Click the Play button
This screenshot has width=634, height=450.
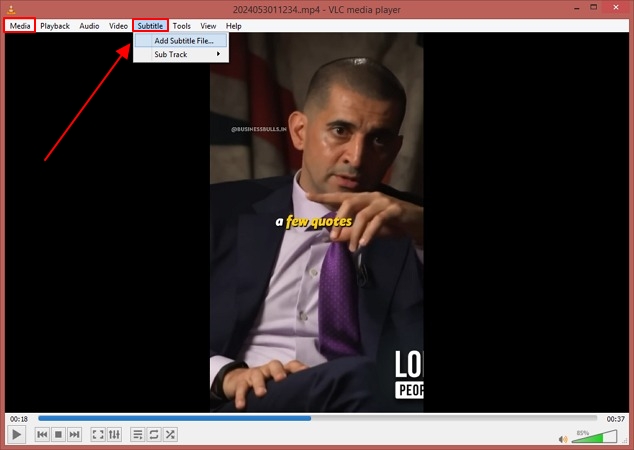pos(17,435)
